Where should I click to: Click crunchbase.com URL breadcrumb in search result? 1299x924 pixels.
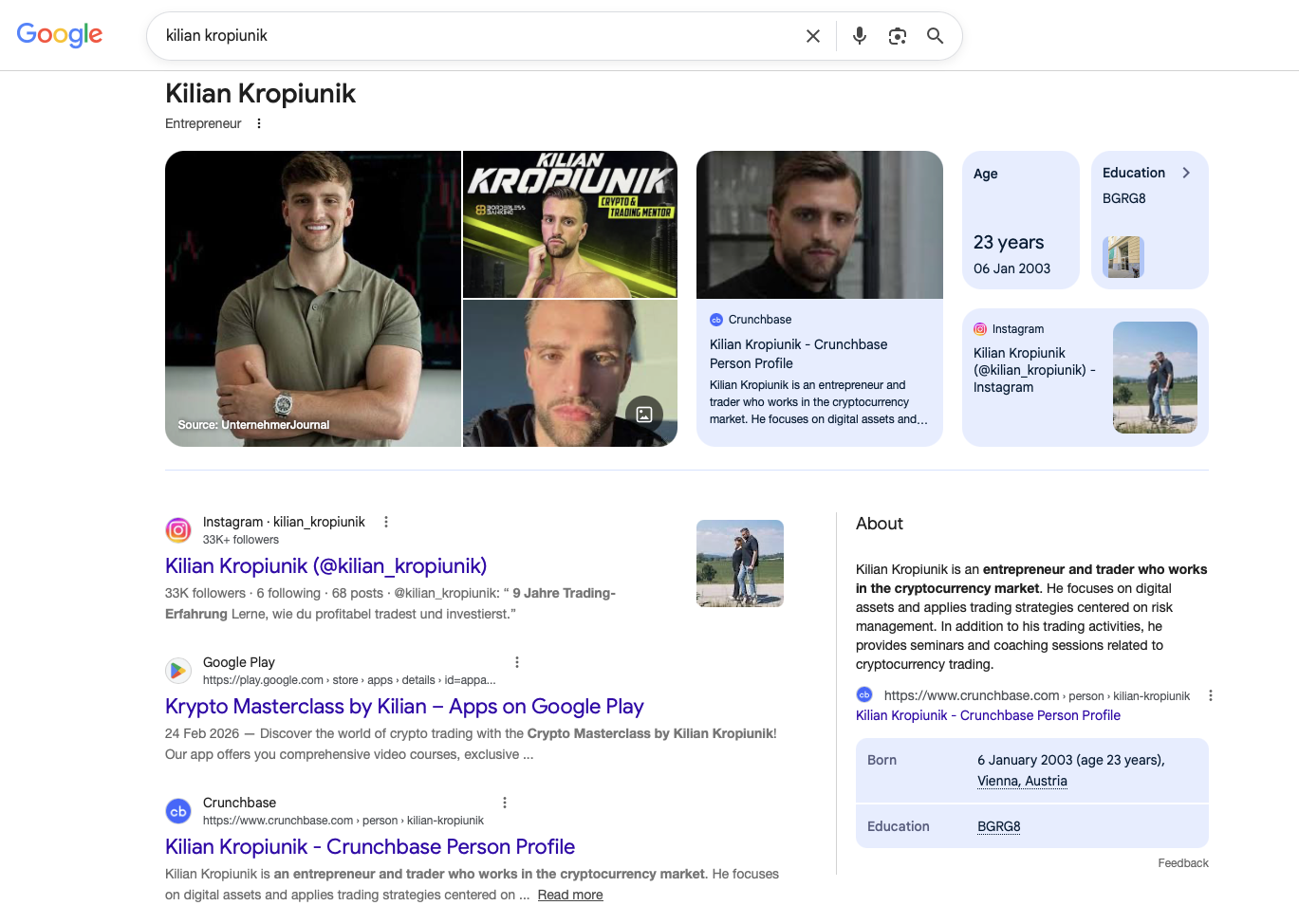click(x=343, y=821)
